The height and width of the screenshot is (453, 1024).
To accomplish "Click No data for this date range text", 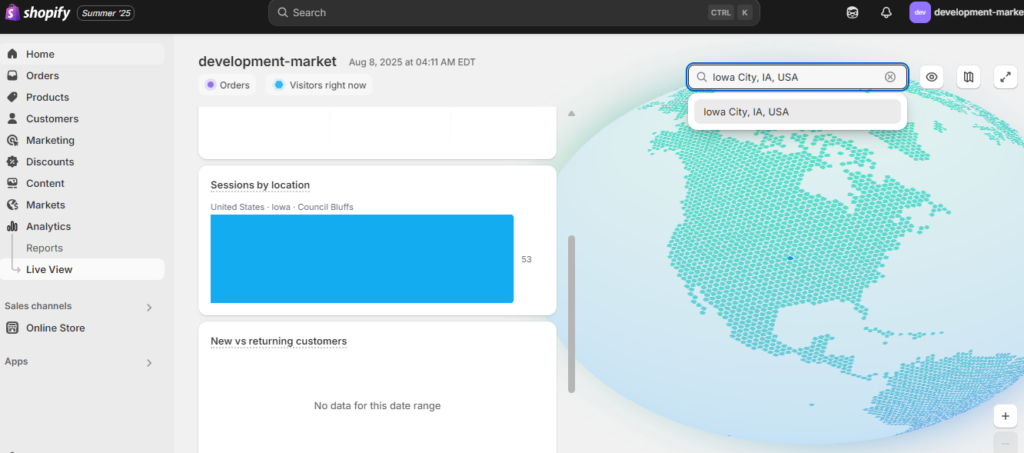I will point(377,406).
